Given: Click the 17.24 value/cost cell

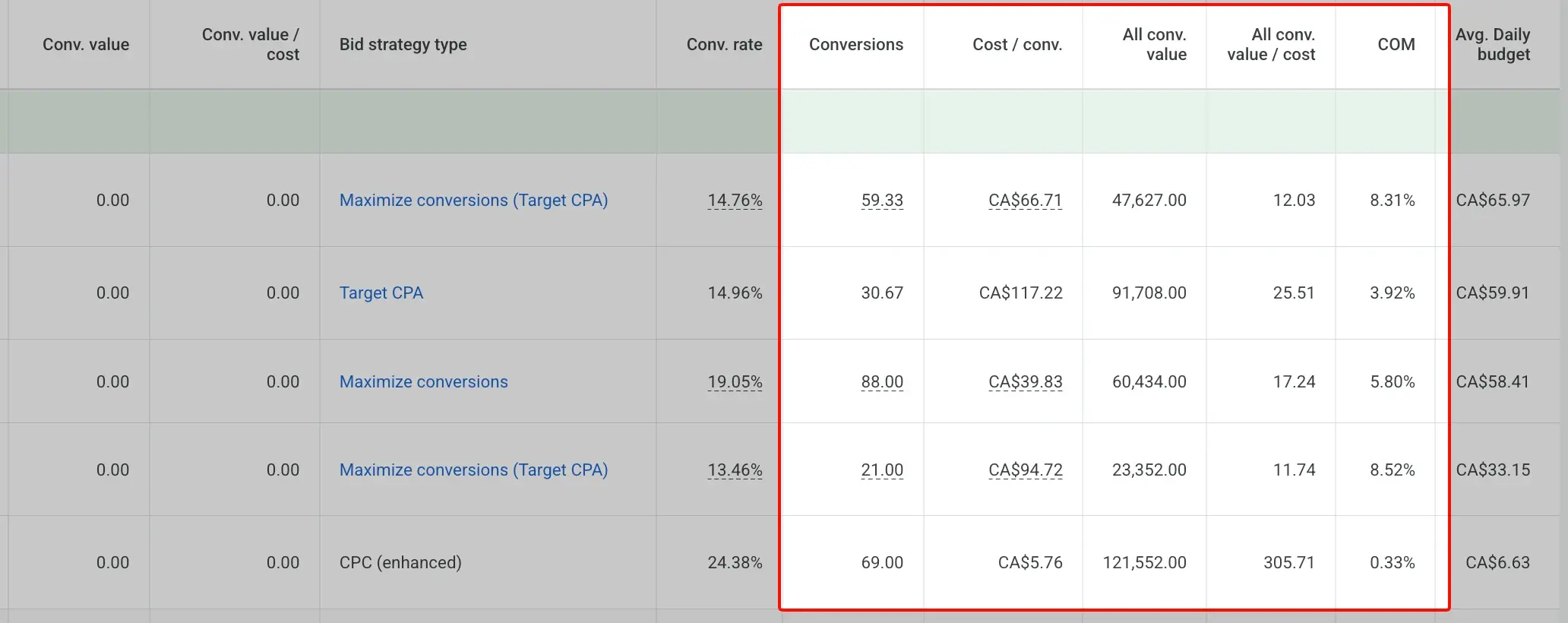Looking at the screenshot, I should pos(1295,381).
